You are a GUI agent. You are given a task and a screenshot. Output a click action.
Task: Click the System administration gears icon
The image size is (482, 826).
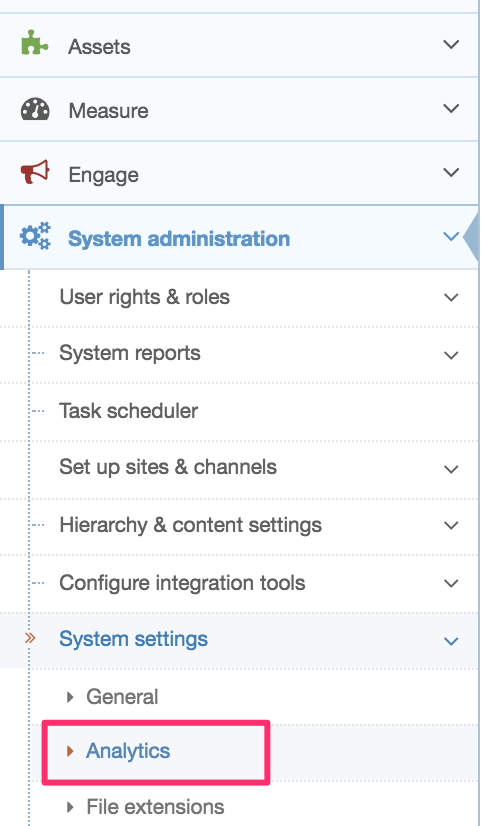click(x=35, y=235)
